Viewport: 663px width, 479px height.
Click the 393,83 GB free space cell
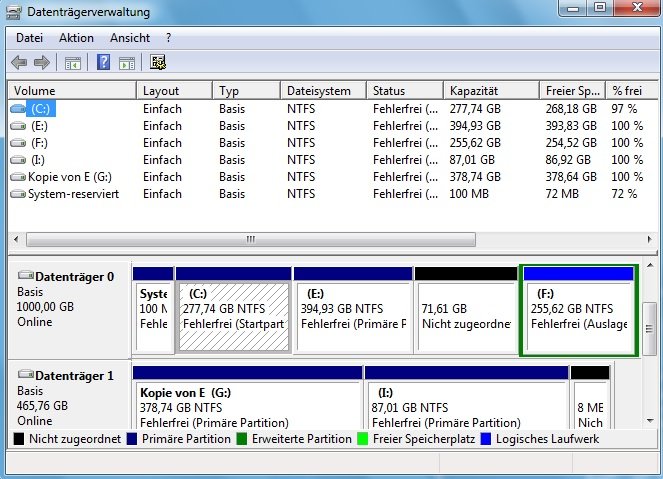click(571, 126)
